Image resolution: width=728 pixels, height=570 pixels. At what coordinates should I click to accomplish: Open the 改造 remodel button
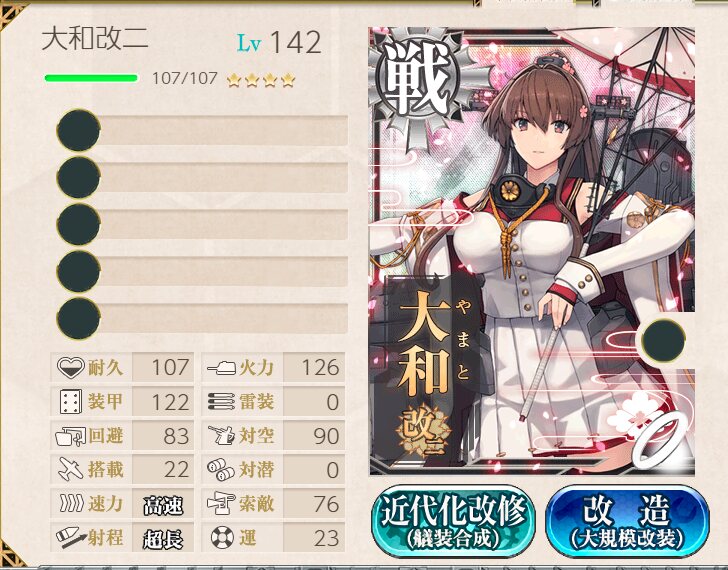pyautogui.click(x=627, y=520)
